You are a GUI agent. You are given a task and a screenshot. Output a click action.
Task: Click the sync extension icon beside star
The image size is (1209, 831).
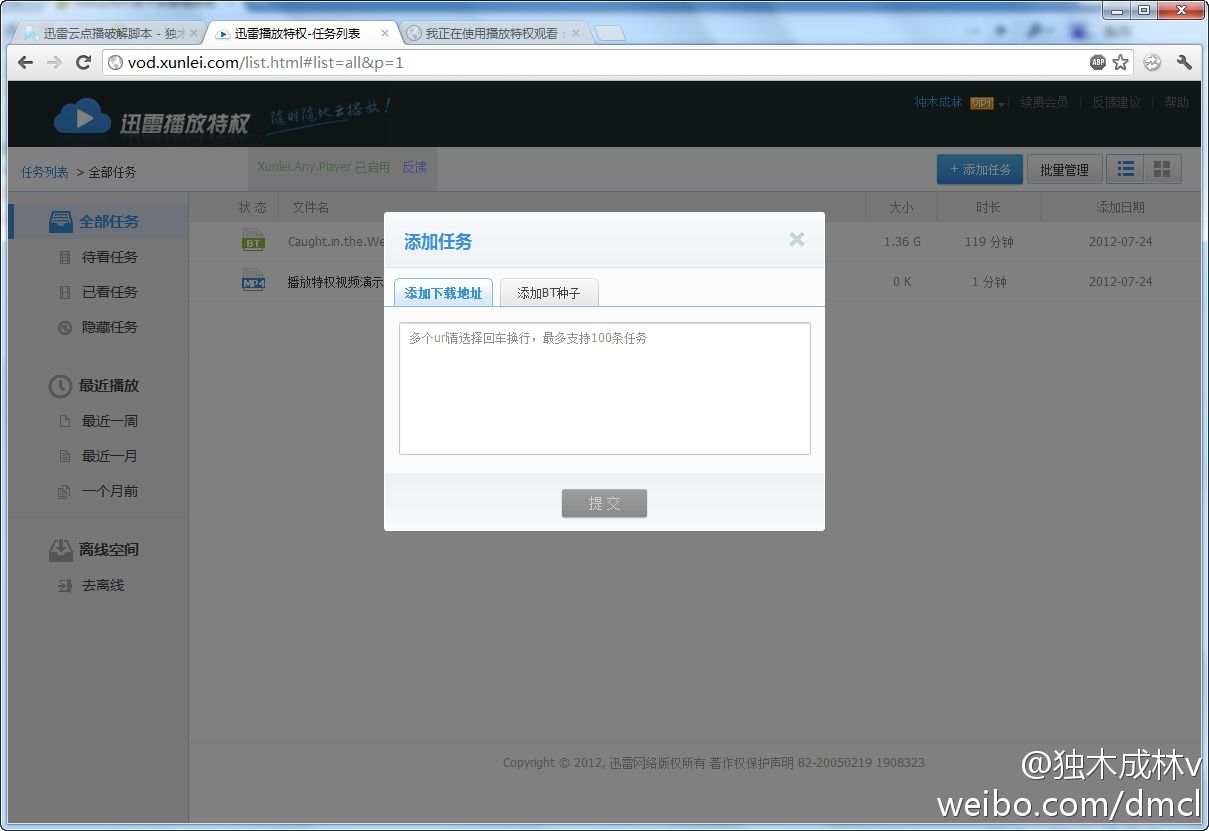tap(1152, 62)
